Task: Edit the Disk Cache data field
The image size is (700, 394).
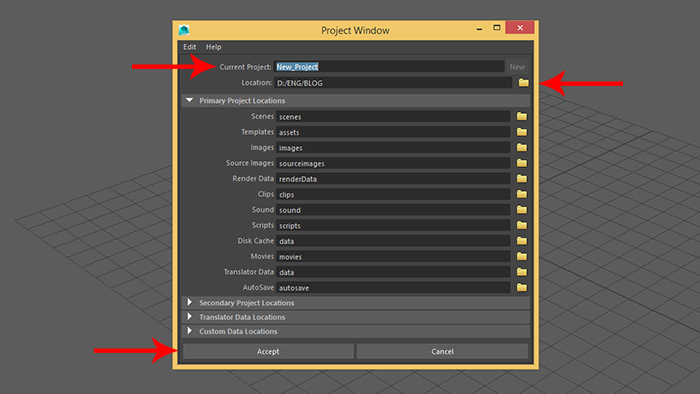Action: coord(393,241)
